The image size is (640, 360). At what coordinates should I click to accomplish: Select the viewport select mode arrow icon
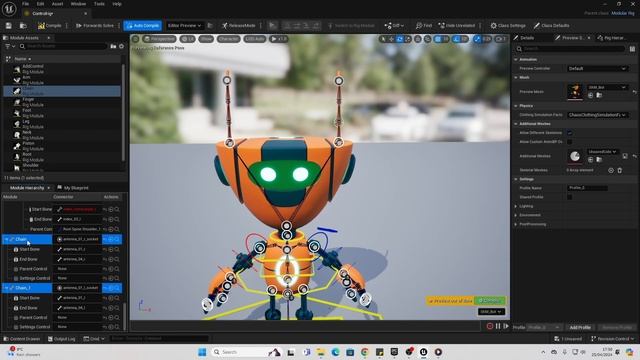click(383, 39)
